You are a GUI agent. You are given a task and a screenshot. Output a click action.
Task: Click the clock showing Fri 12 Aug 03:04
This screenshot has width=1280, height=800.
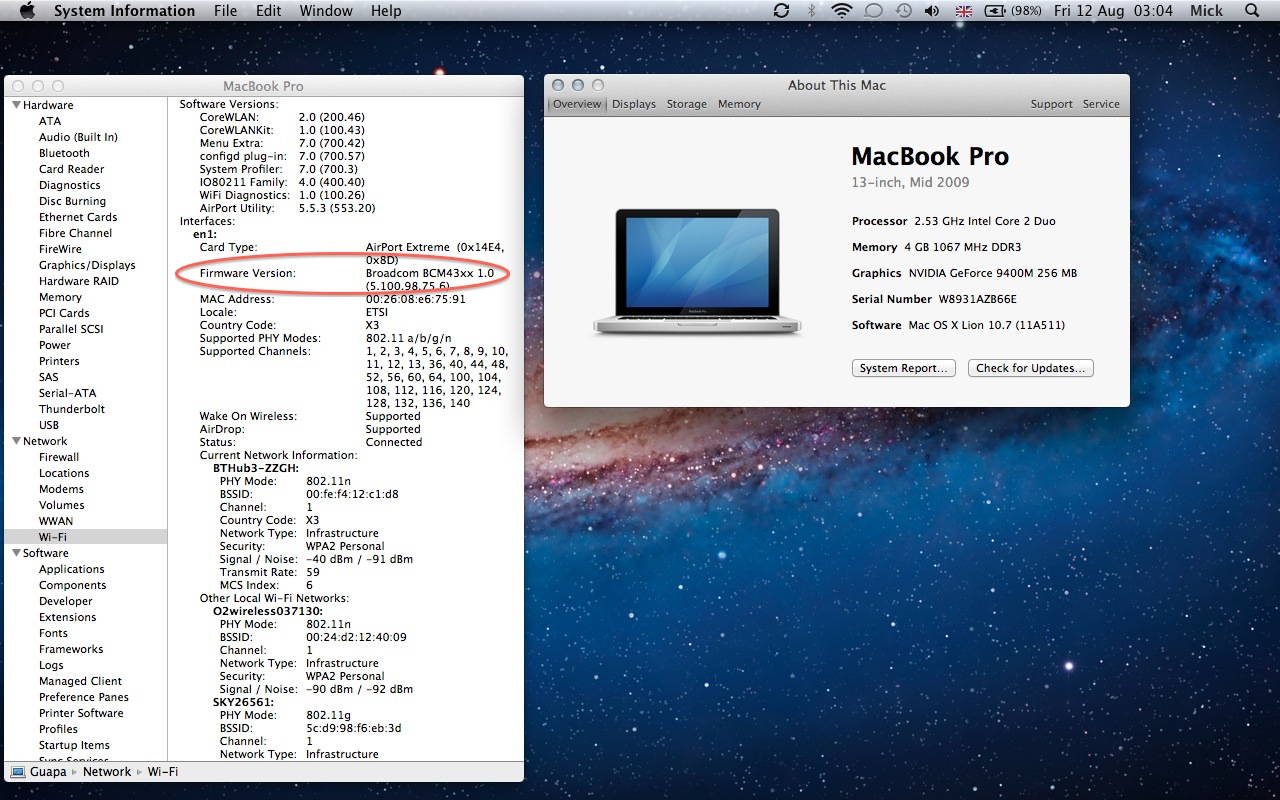point(1113,11)
